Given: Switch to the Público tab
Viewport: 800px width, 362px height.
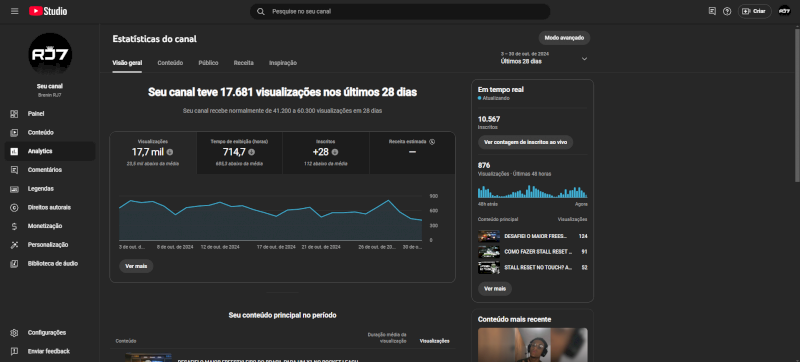Looking at the screenshot, I should click(x=208, y=63).
